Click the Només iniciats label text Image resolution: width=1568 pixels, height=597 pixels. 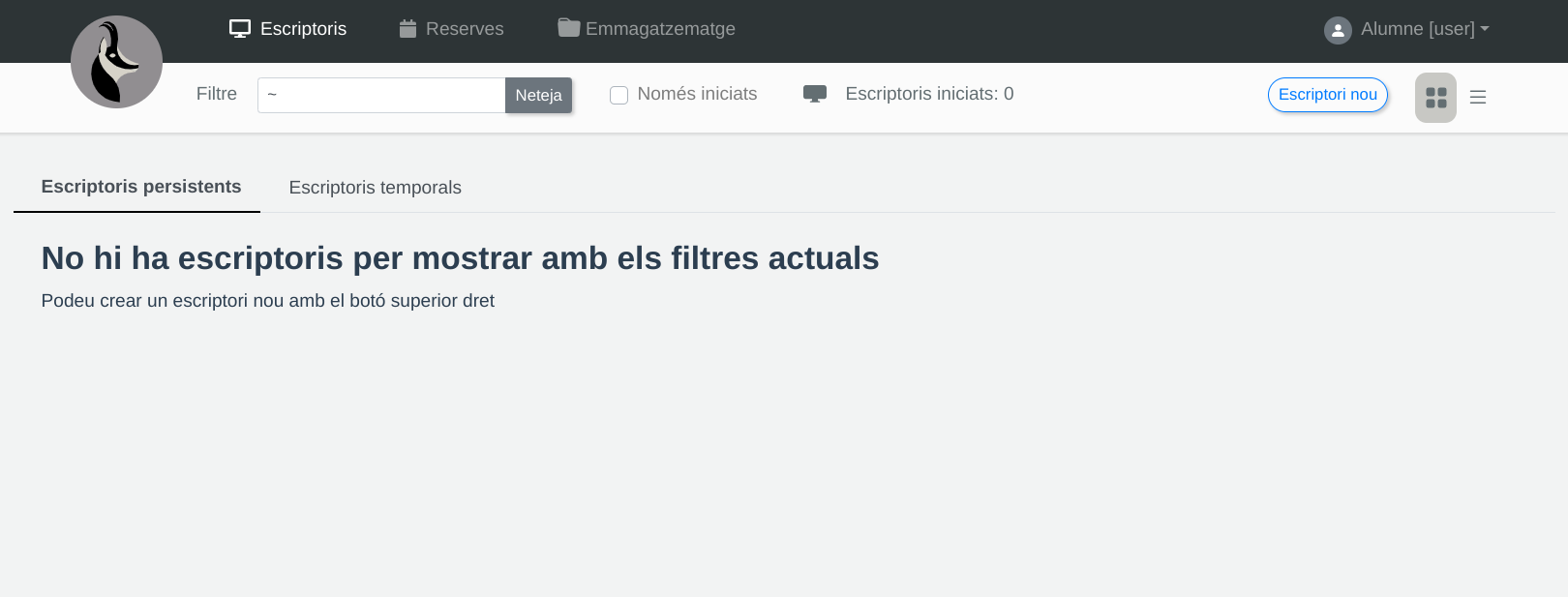pos(697,94)
